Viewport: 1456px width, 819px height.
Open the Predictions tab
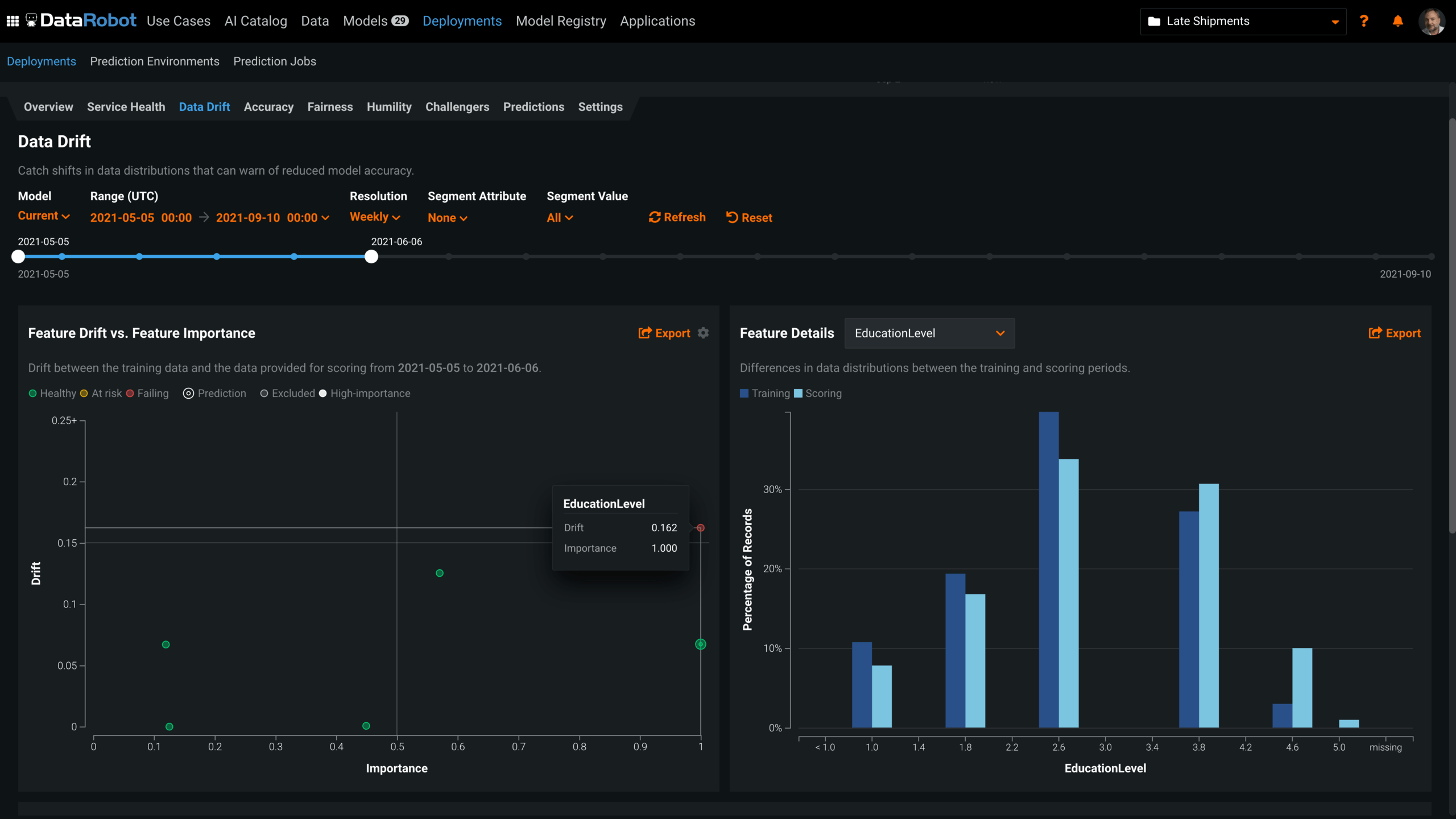(x=533, y=107)
